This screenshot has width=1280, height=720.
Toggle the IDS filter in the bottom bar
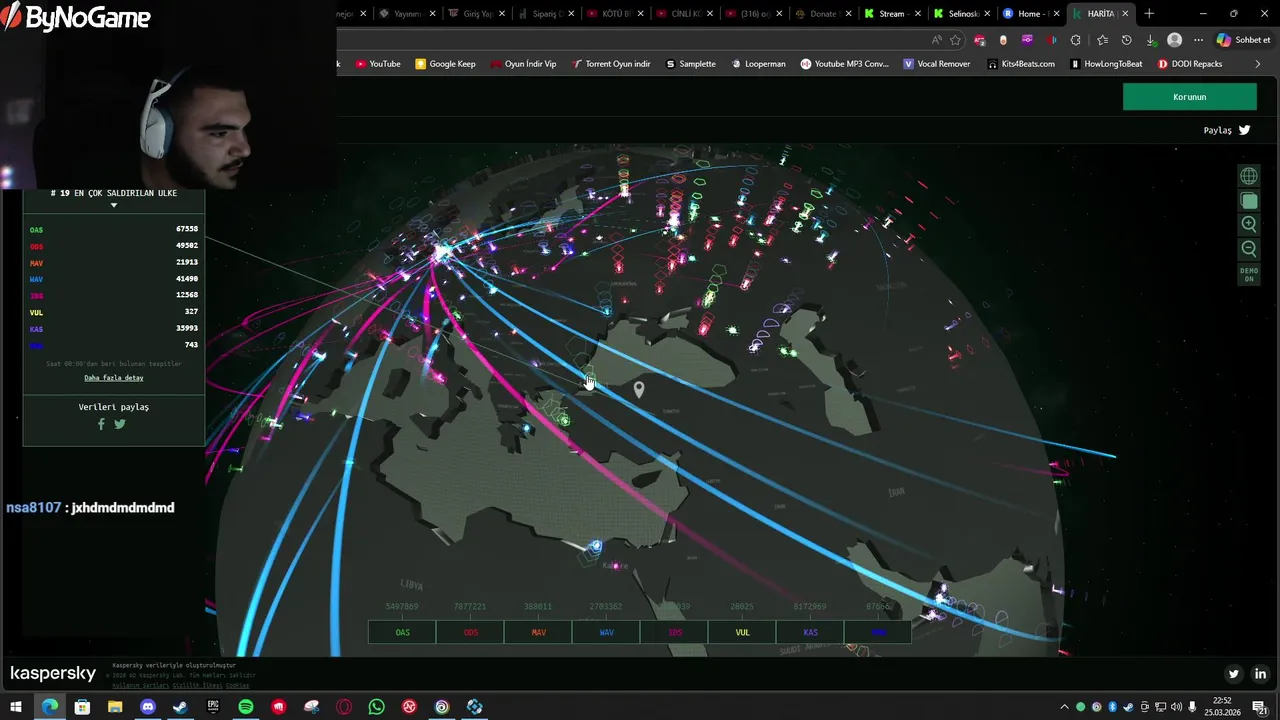pos(674,632)
